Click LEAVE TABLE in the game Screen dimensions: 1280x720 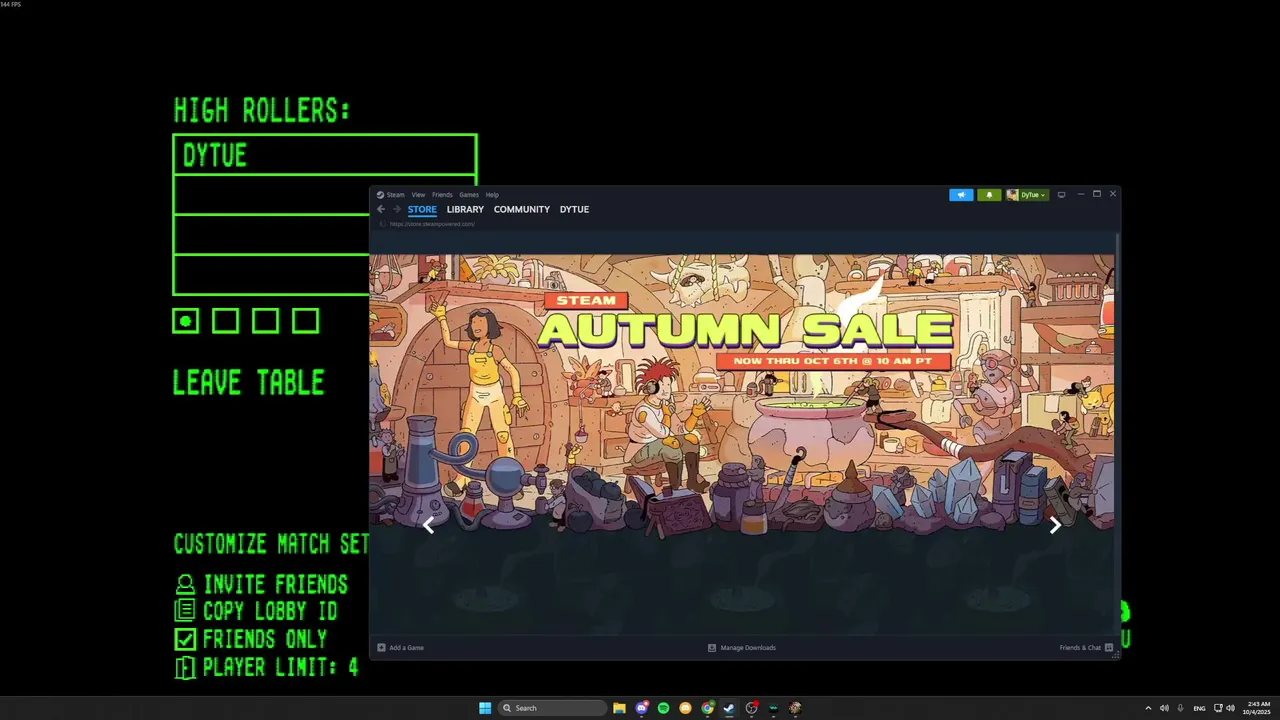pos(248,382)
